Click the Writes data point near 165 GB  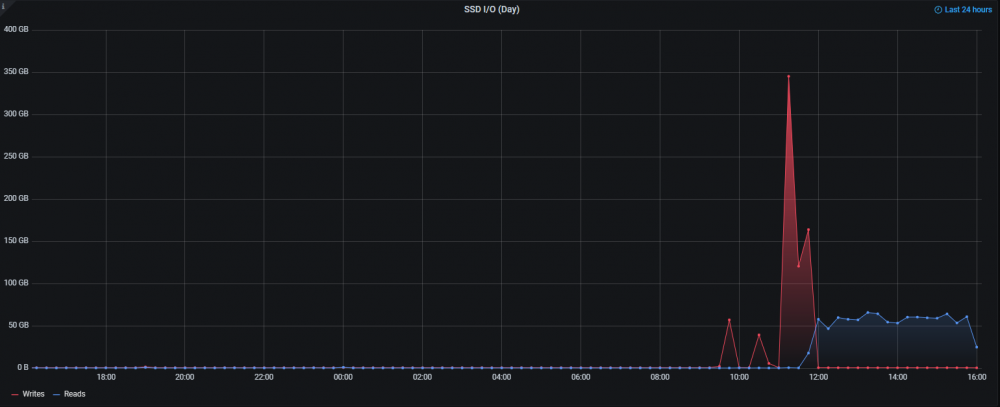(808, 230)
